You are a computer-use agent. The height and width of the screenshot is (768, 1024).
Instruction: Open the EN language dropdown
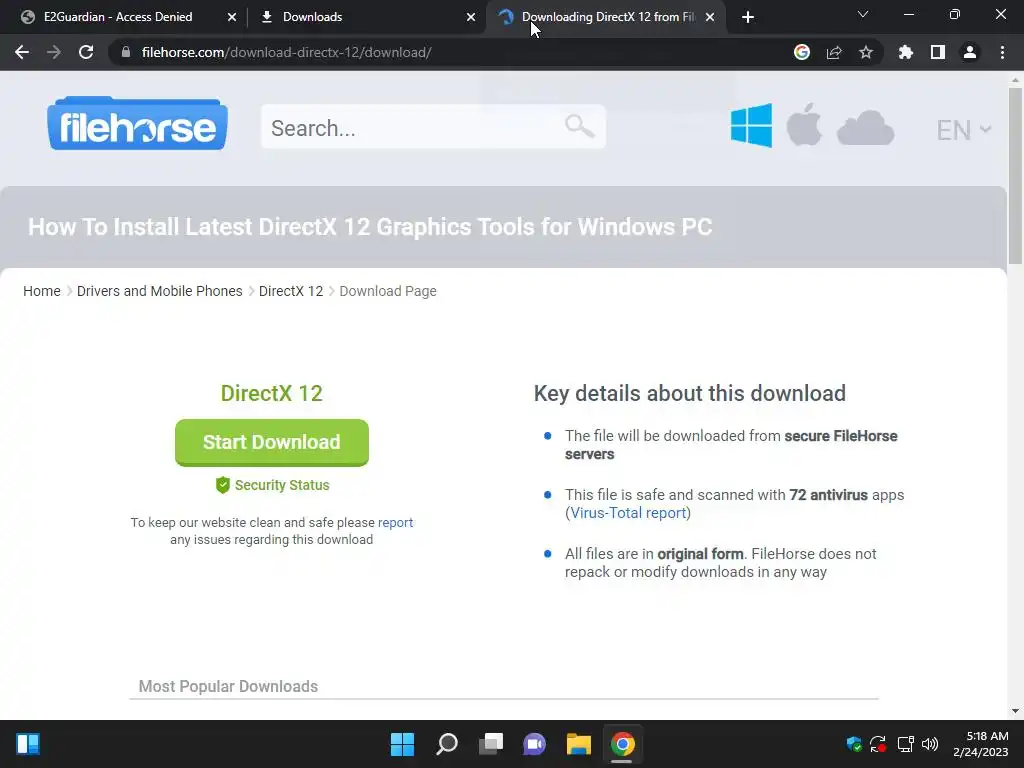[x=964, y=130]
